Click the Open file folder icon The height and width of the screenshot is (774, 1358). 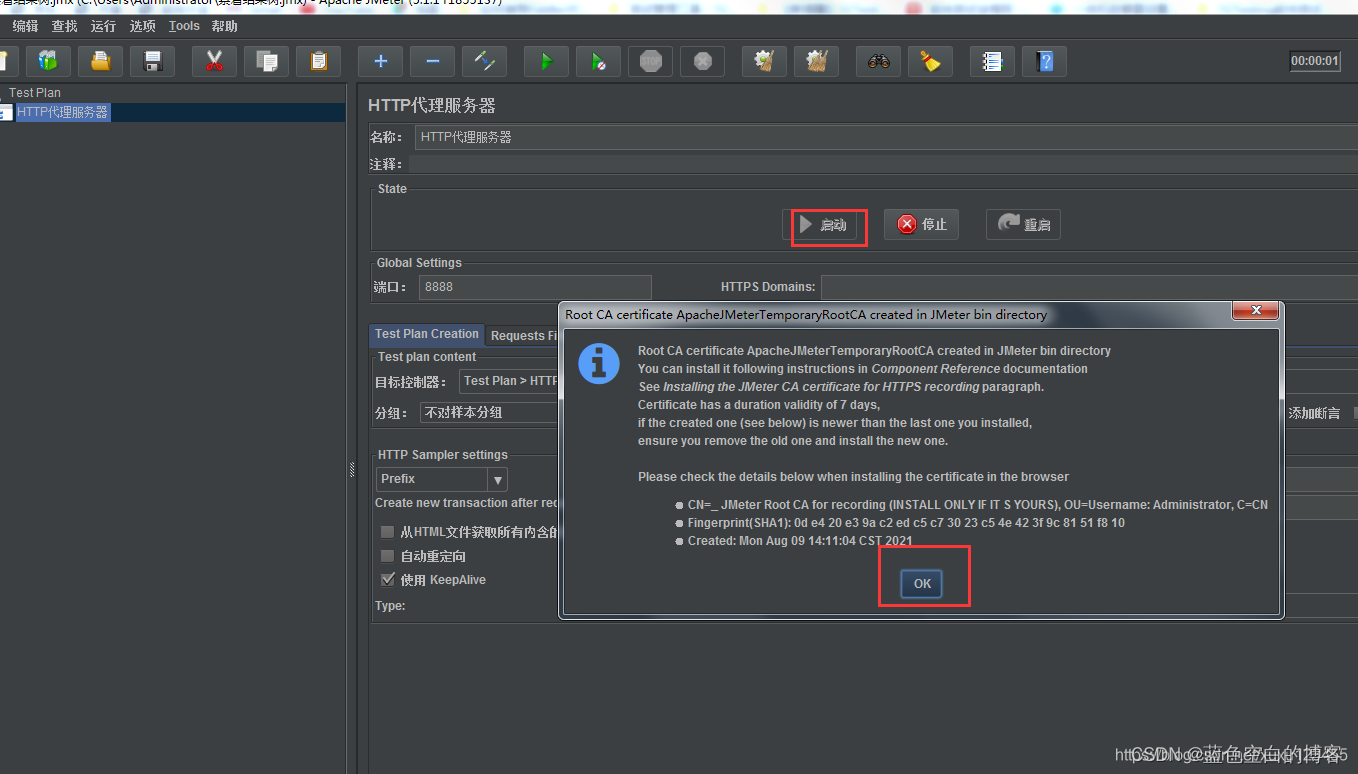point(100,61)
